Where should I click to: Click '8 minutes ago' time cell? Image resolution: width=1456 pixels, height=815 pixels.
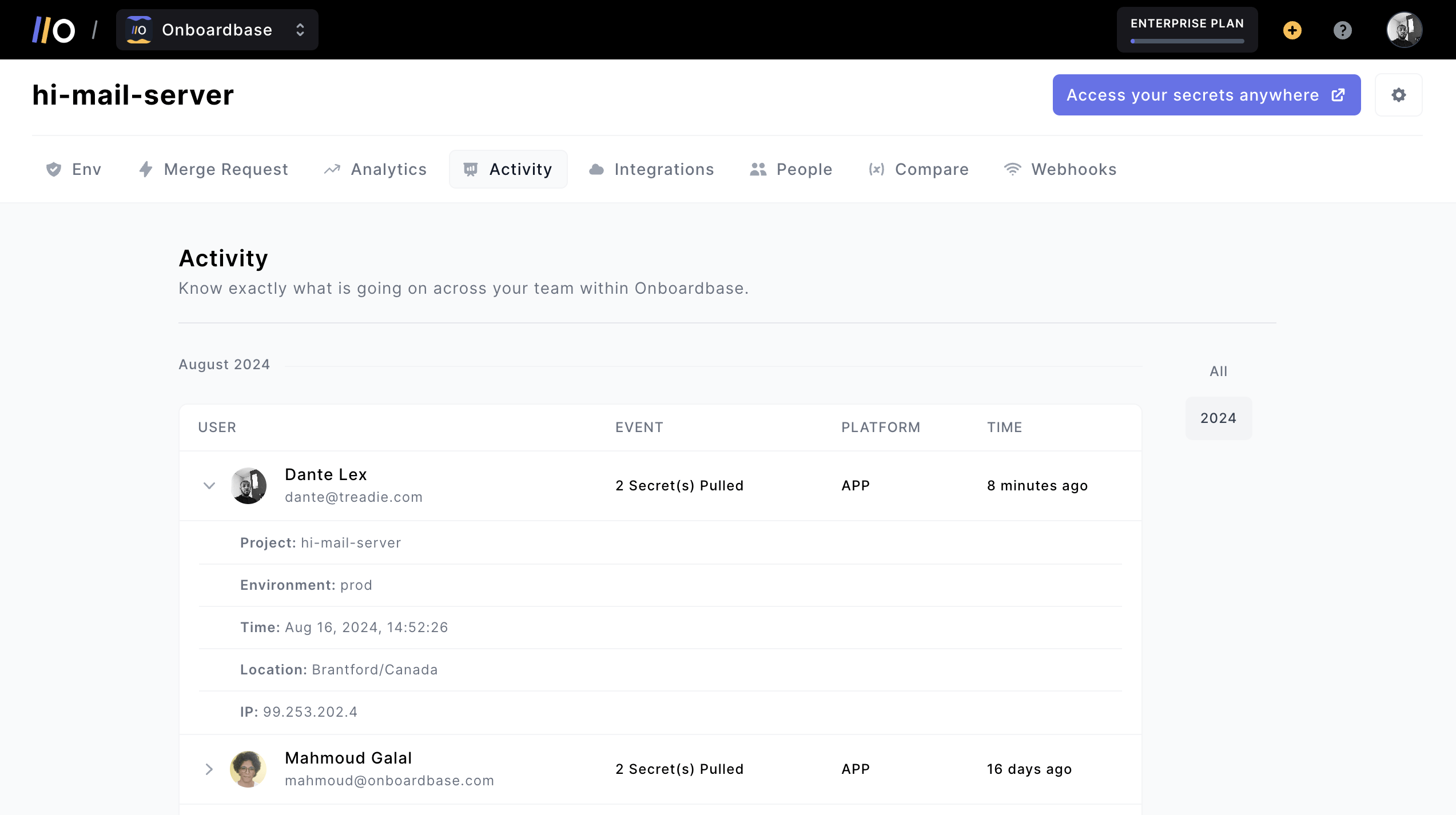click(1037, 486)
